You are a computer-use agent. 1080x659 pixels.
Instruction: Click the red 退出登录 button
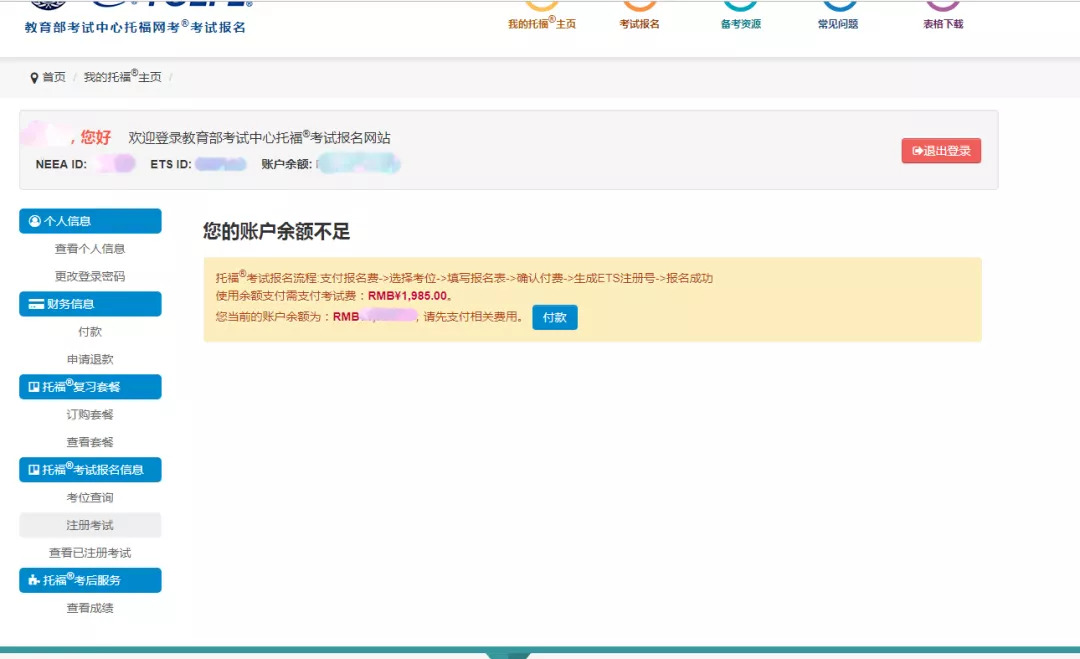coord(940,150)
